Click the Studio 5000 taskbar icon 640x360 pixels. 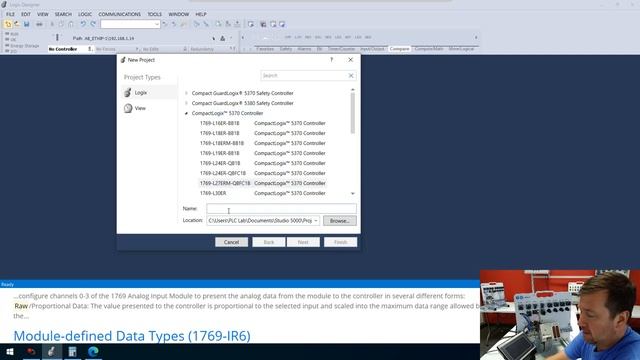(x=51, y=351)
